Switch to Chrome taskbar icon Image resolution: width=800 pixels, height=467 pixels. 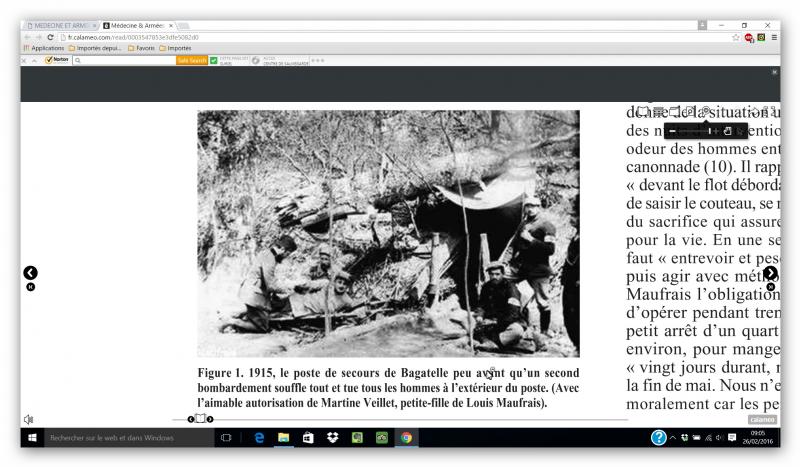(x=406, y=438)
